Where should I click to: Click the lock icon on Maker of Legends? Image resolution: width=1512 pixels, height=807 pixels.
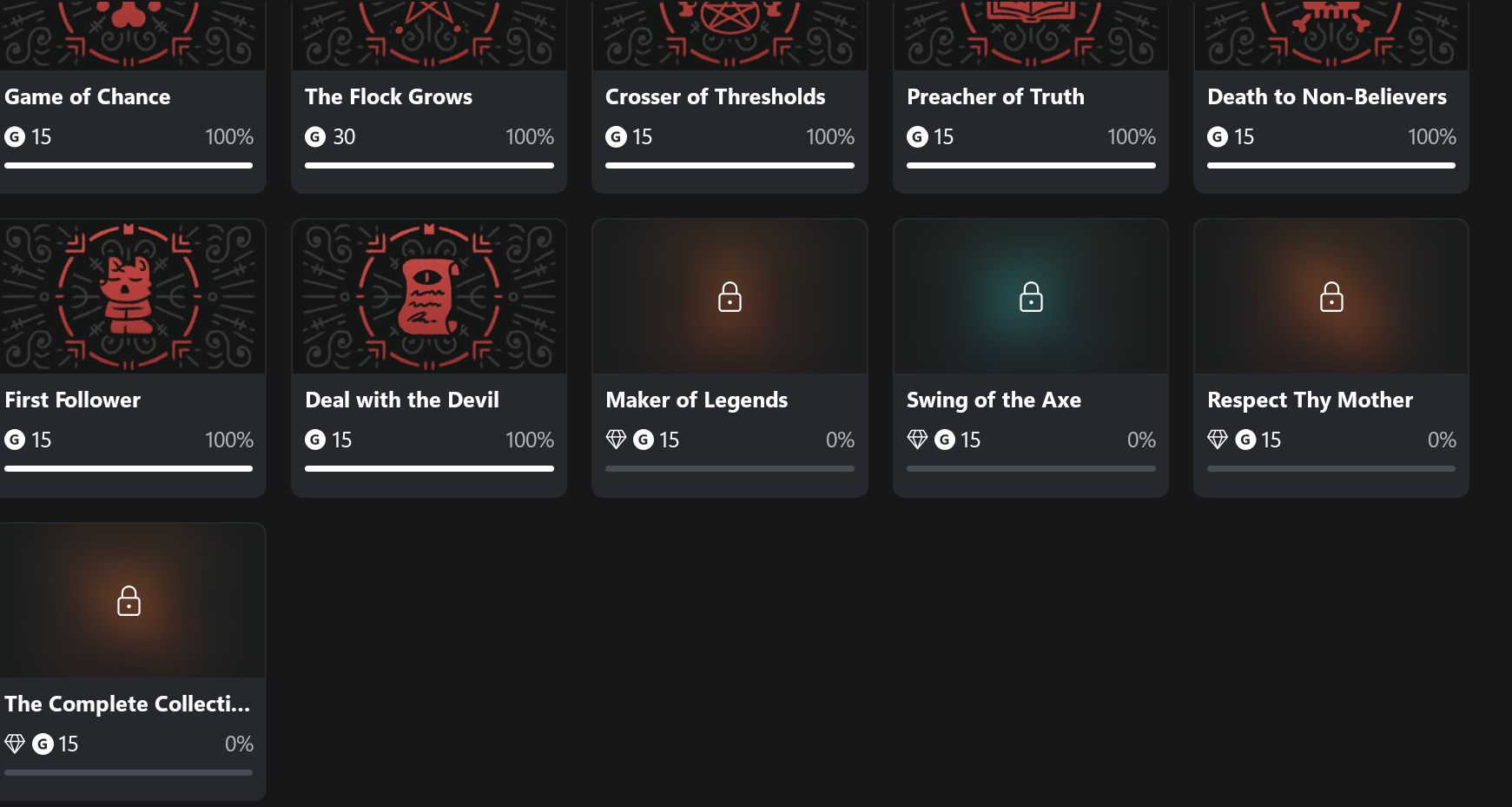(x=730, y=297)
